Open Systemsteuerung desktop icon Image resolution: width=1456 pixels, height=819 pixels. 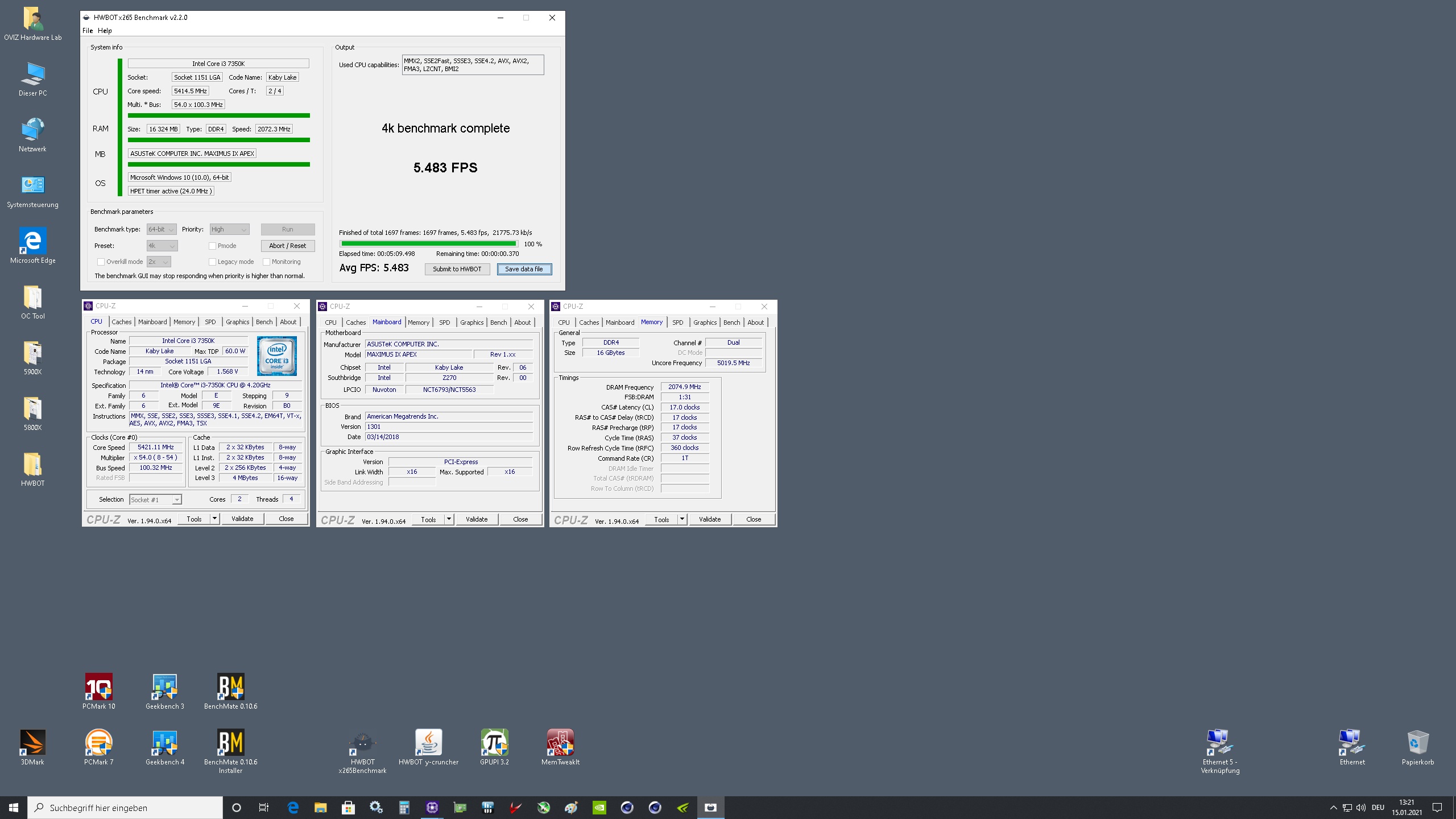click(x=32, y=191)
